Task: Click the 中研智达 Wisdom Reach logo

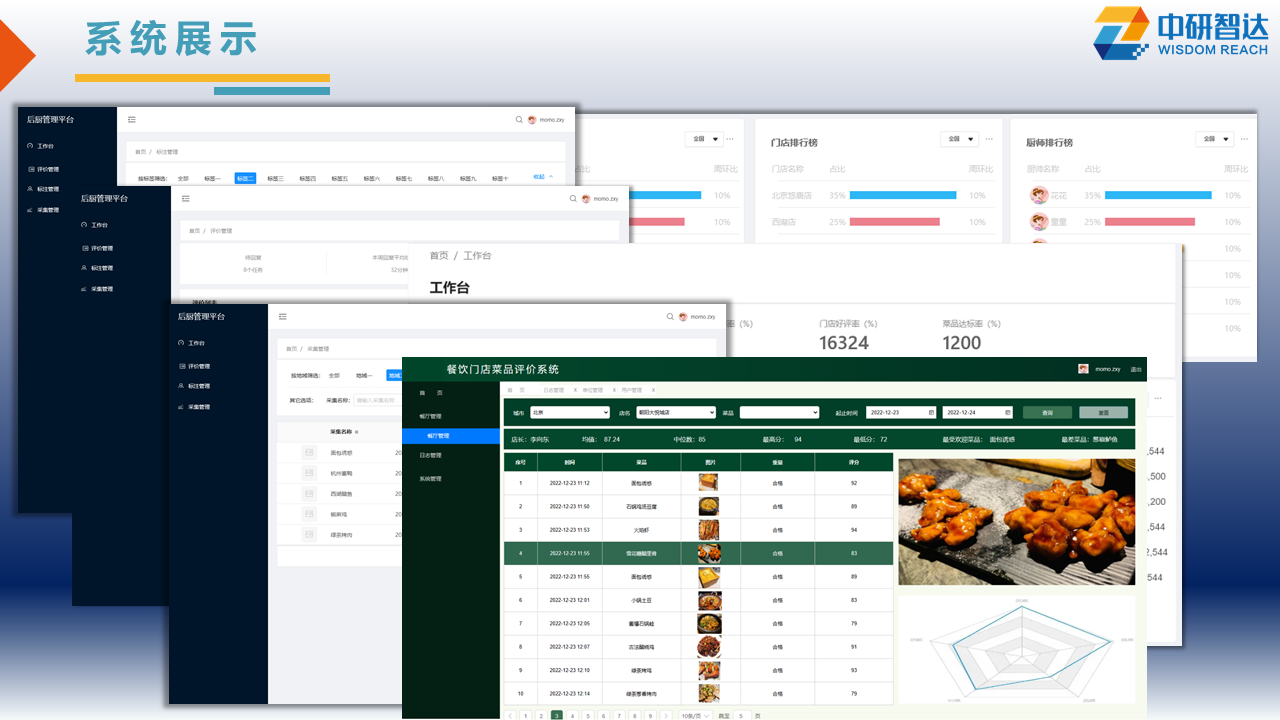Action: coord(1180,33)
